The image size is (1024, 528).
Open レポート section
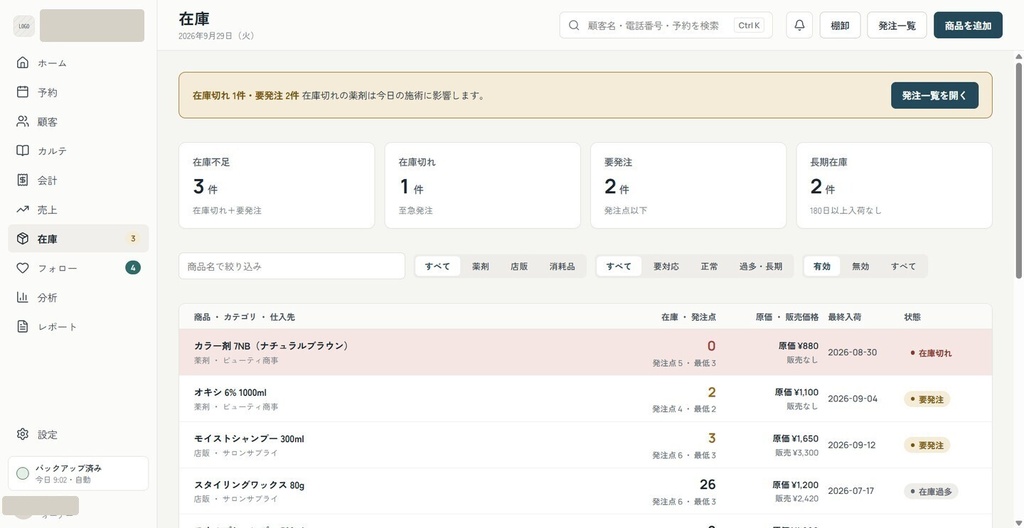click(78, 326)
